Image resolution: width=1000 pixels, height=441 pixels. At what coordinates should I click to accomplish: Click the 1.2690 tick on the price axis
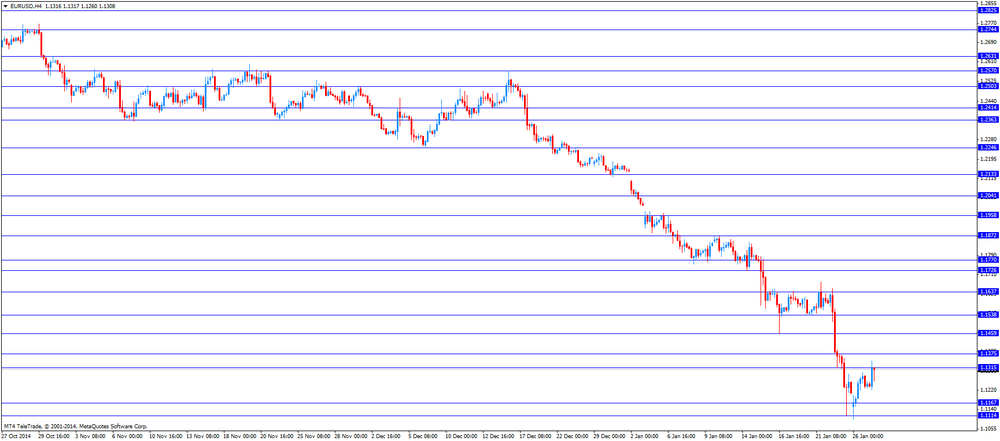point(989,42)
